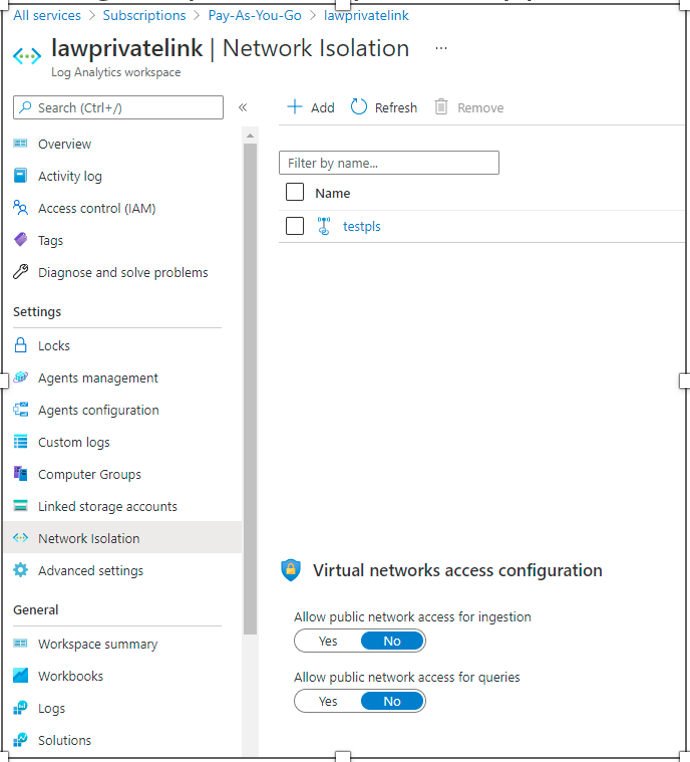Click the Custom logs list icon

[20, 442]
